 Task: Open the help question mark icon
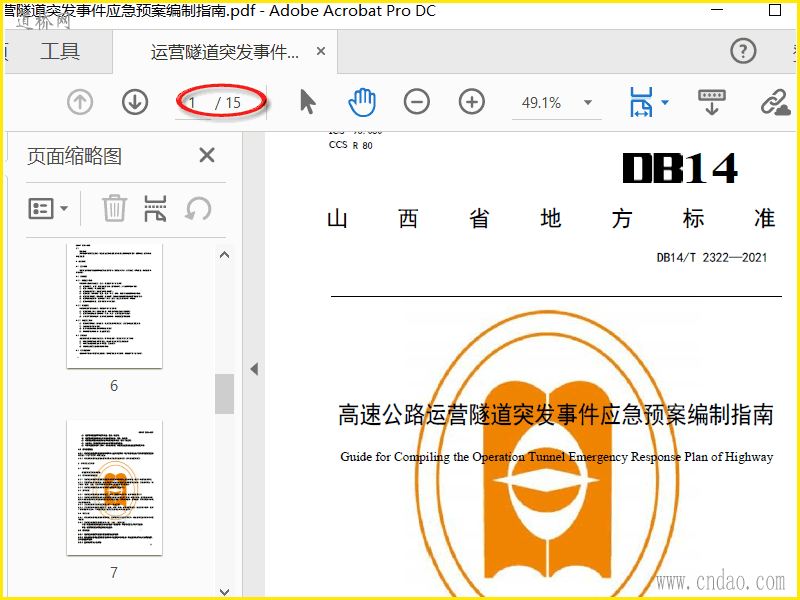tap(743, 51)
